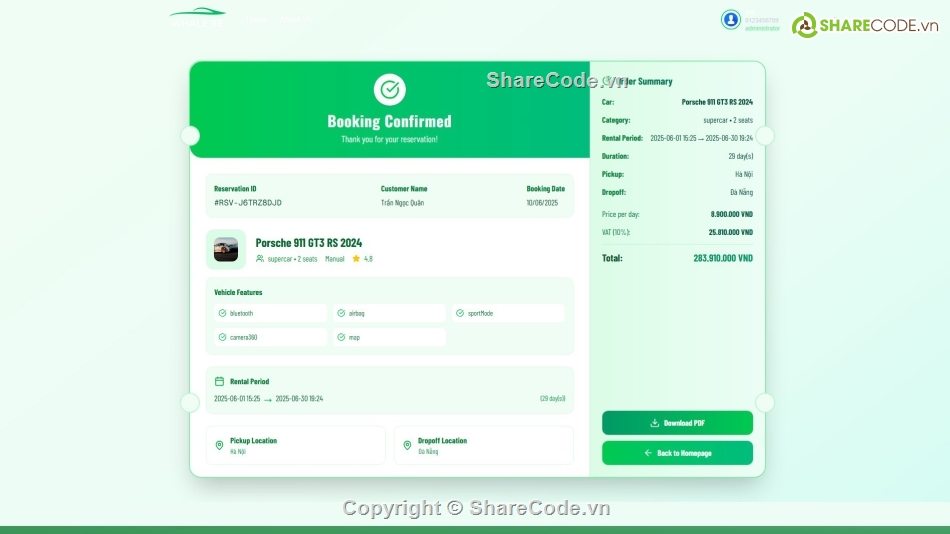Click the map feature chip
This screenshot has height=534, width=950.
coord(389,337)
